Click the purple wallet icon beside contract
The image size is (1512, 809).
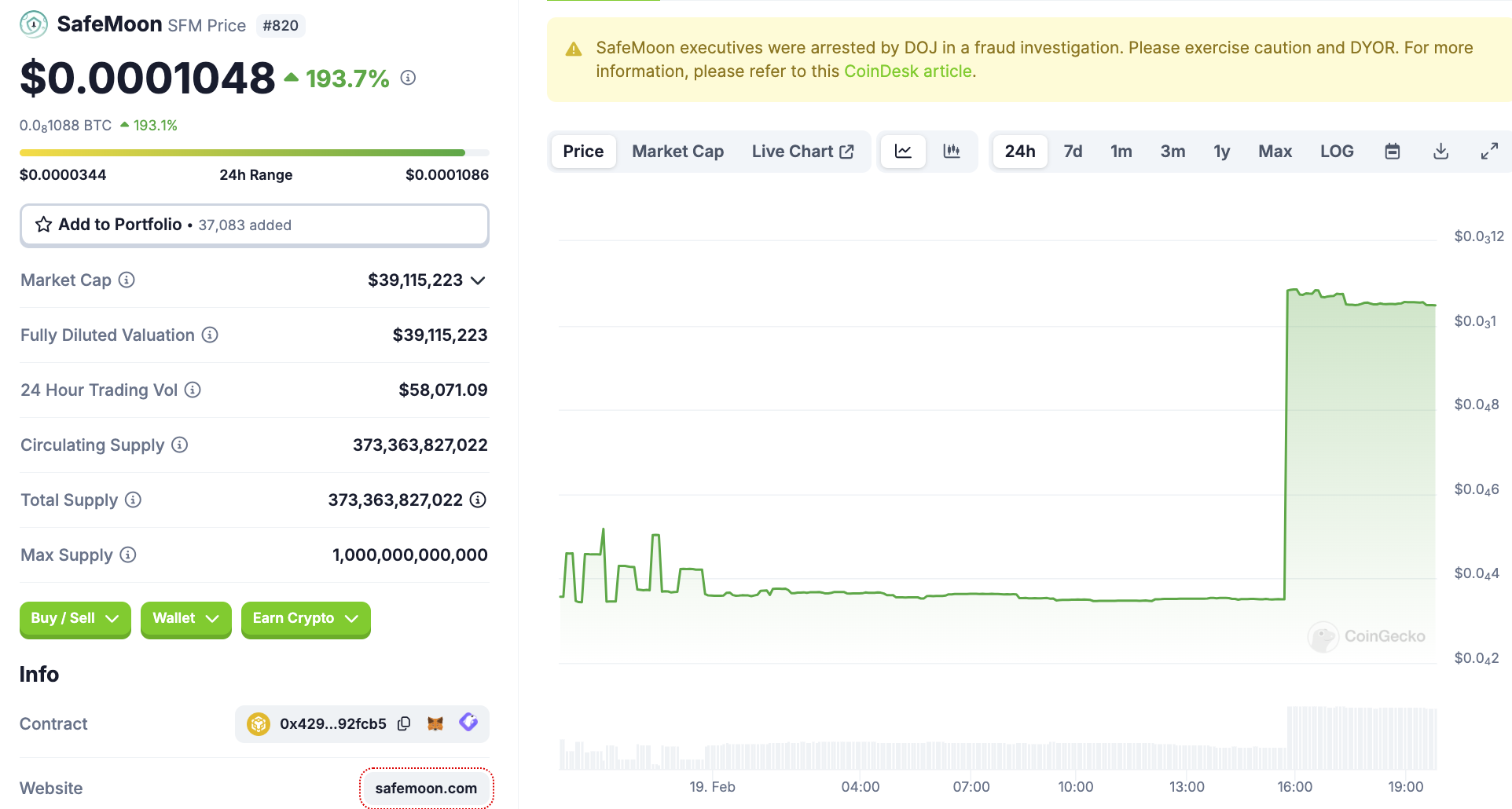click(x=468, y=723)
